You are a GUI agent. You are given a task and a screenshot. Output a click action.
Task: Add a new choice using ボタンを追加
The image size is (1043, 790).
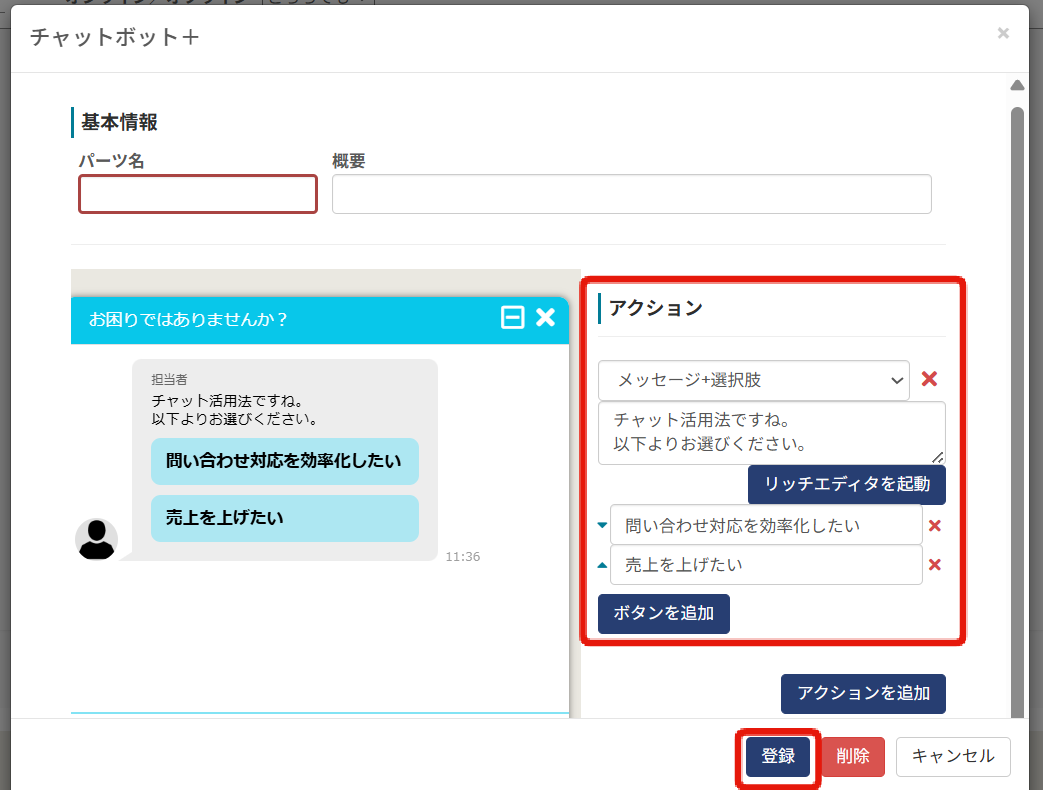[x=663, y=613]
